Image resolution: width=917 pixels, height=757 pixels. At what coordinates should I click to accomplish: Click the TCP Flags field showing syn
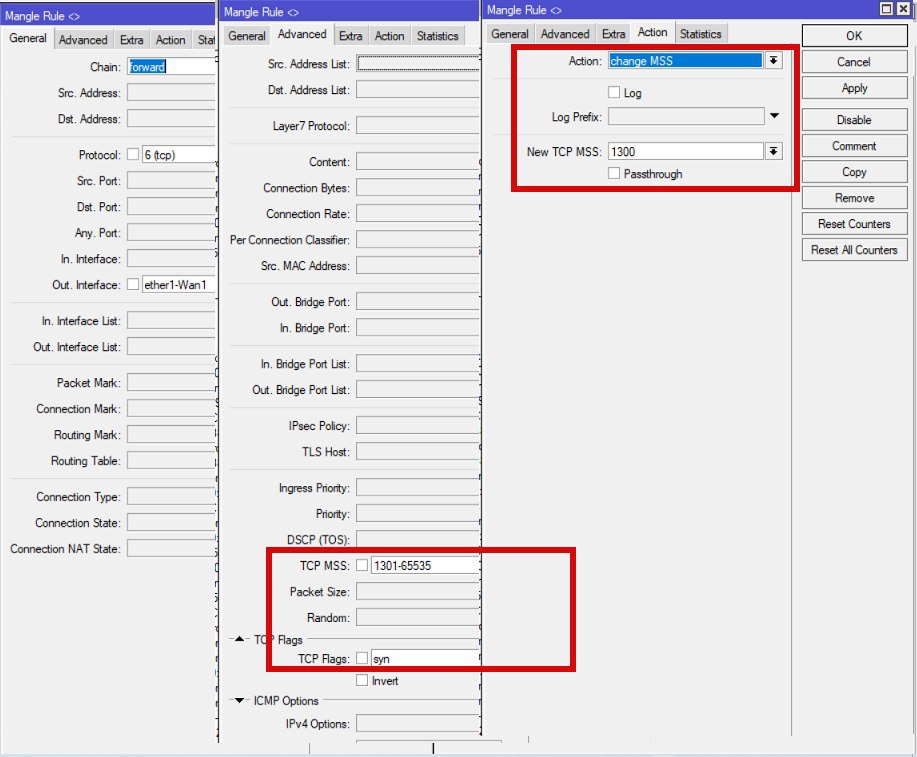point(425,658)
